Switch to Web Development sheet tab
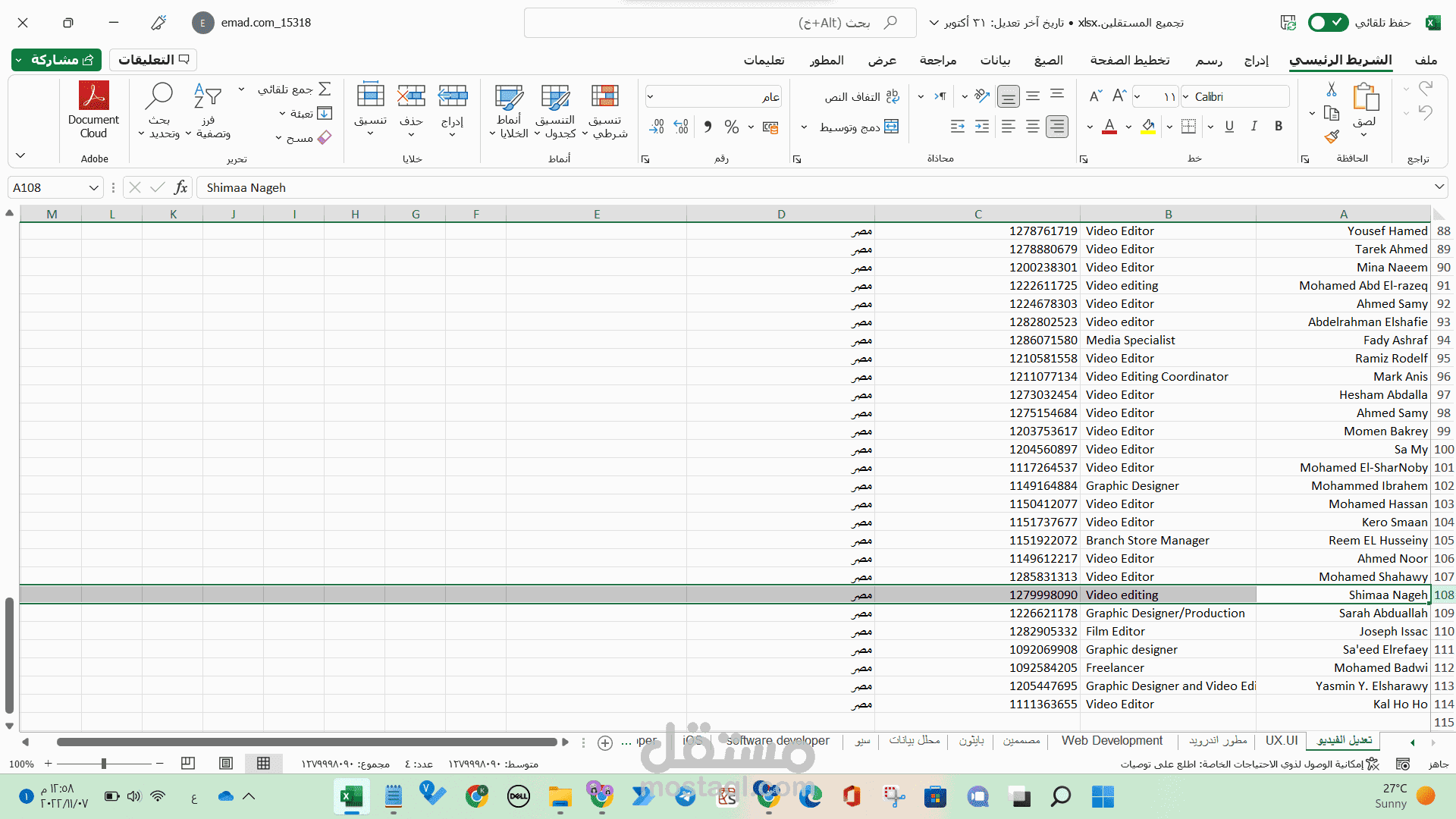Viewport: 1456px width, 819px height. tap(1111, 741)
